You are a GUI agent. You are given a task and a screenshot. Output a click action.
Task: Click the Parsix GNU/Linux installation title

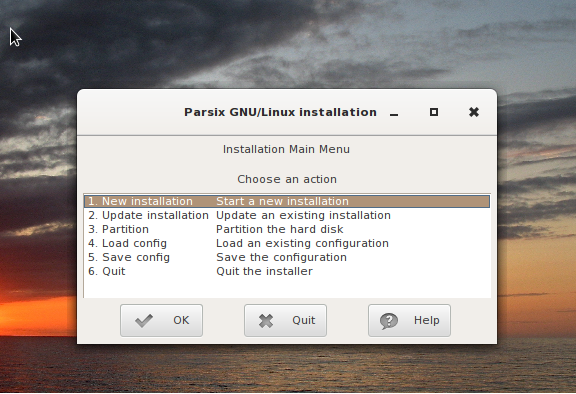[280, 112]
